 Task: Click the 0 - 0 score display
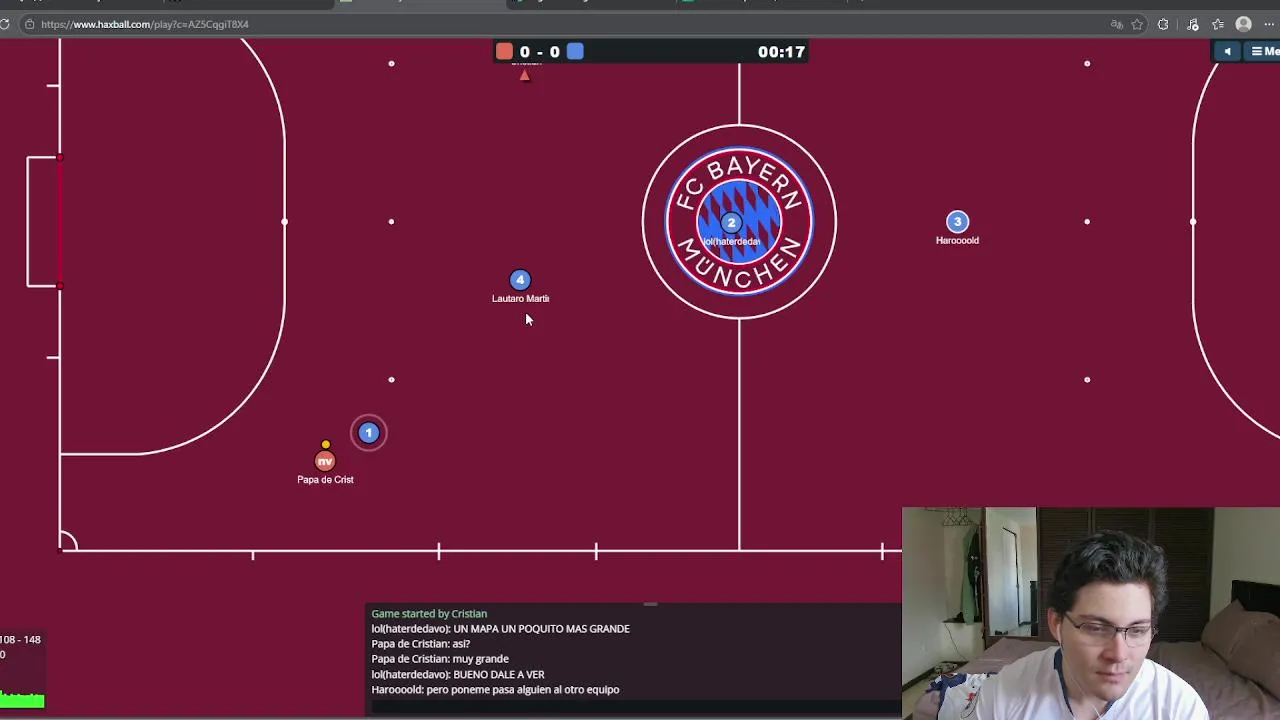click(x=540, y=52)
